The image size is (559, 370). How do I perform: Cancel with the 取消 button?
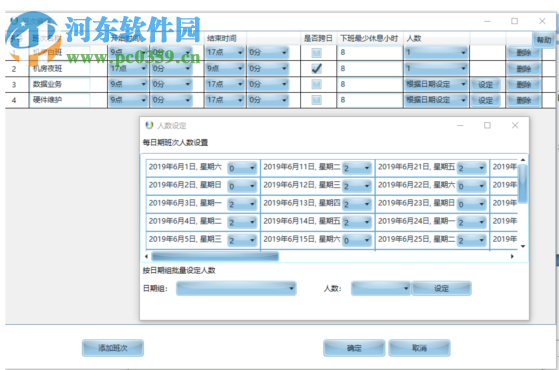click(419, 348)
